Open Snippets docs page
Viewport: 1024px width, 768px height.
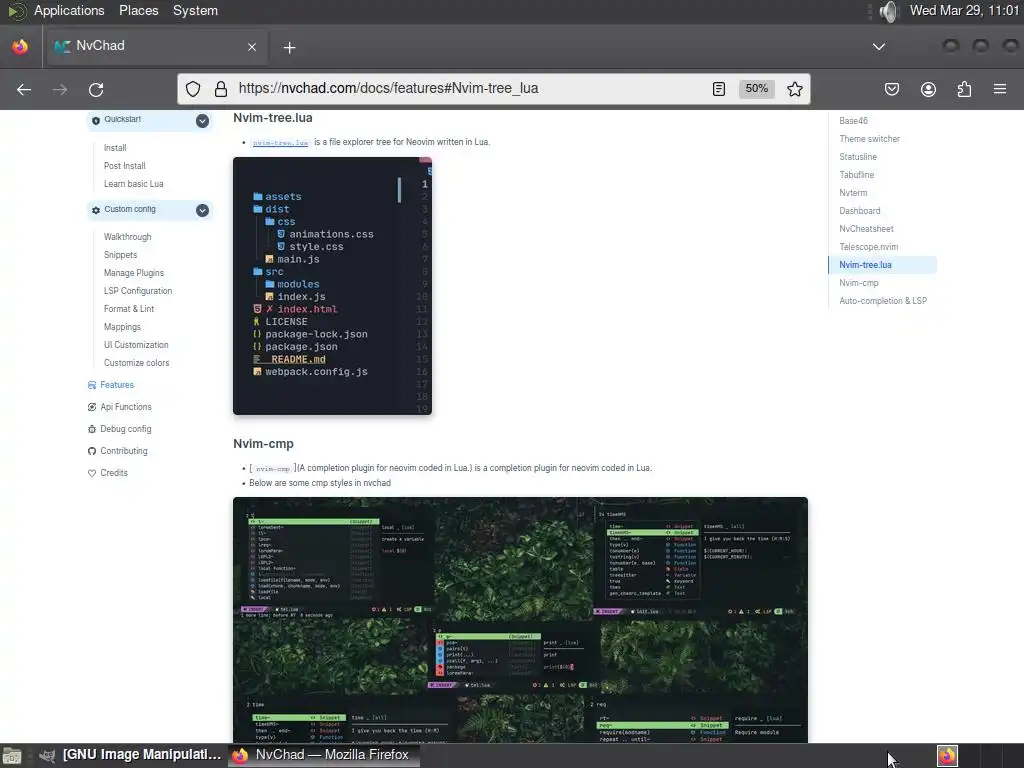[x=120, y=255]
